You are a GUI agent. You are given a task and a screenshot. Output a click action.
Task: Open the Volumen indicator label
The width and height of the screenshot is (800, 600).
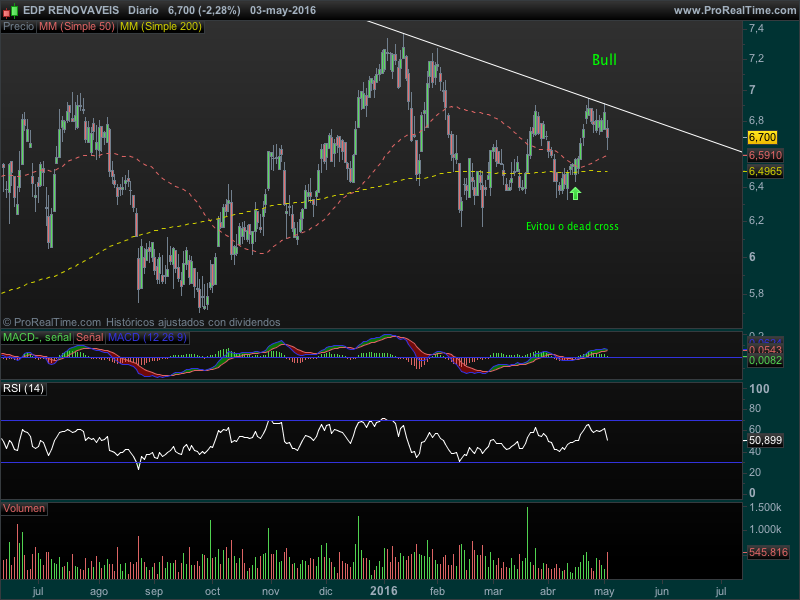pos(24,509)
